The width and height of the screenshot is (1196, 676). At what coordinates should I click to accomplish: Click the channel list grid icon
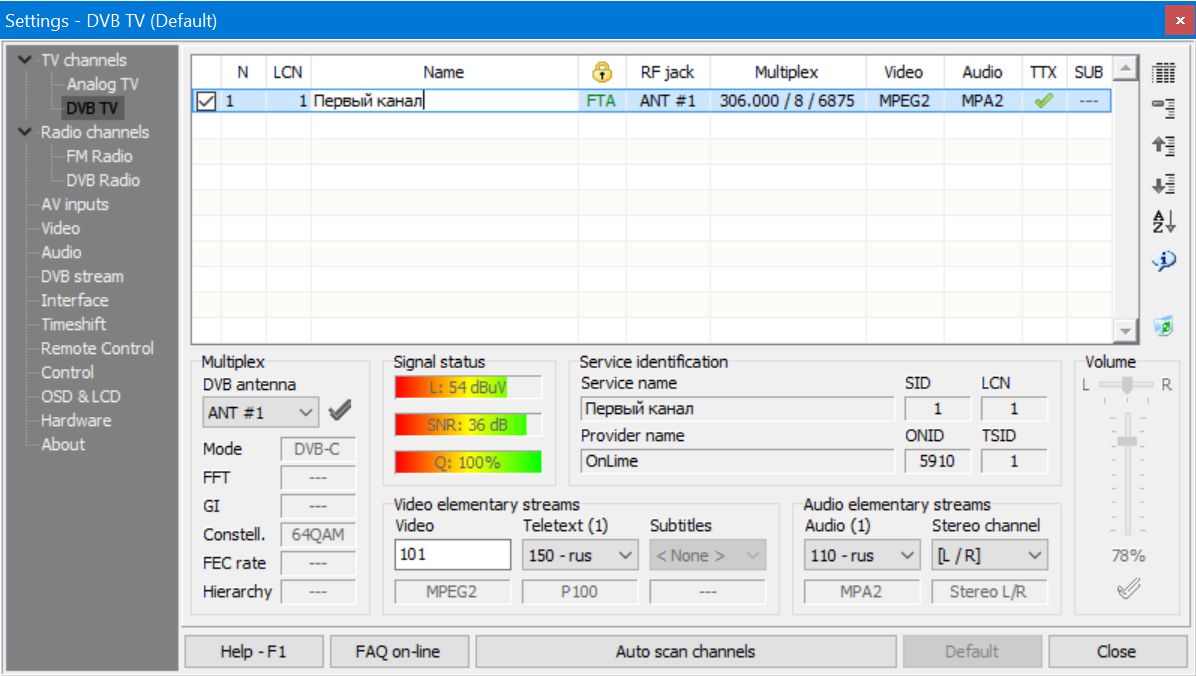(1162, 71)
